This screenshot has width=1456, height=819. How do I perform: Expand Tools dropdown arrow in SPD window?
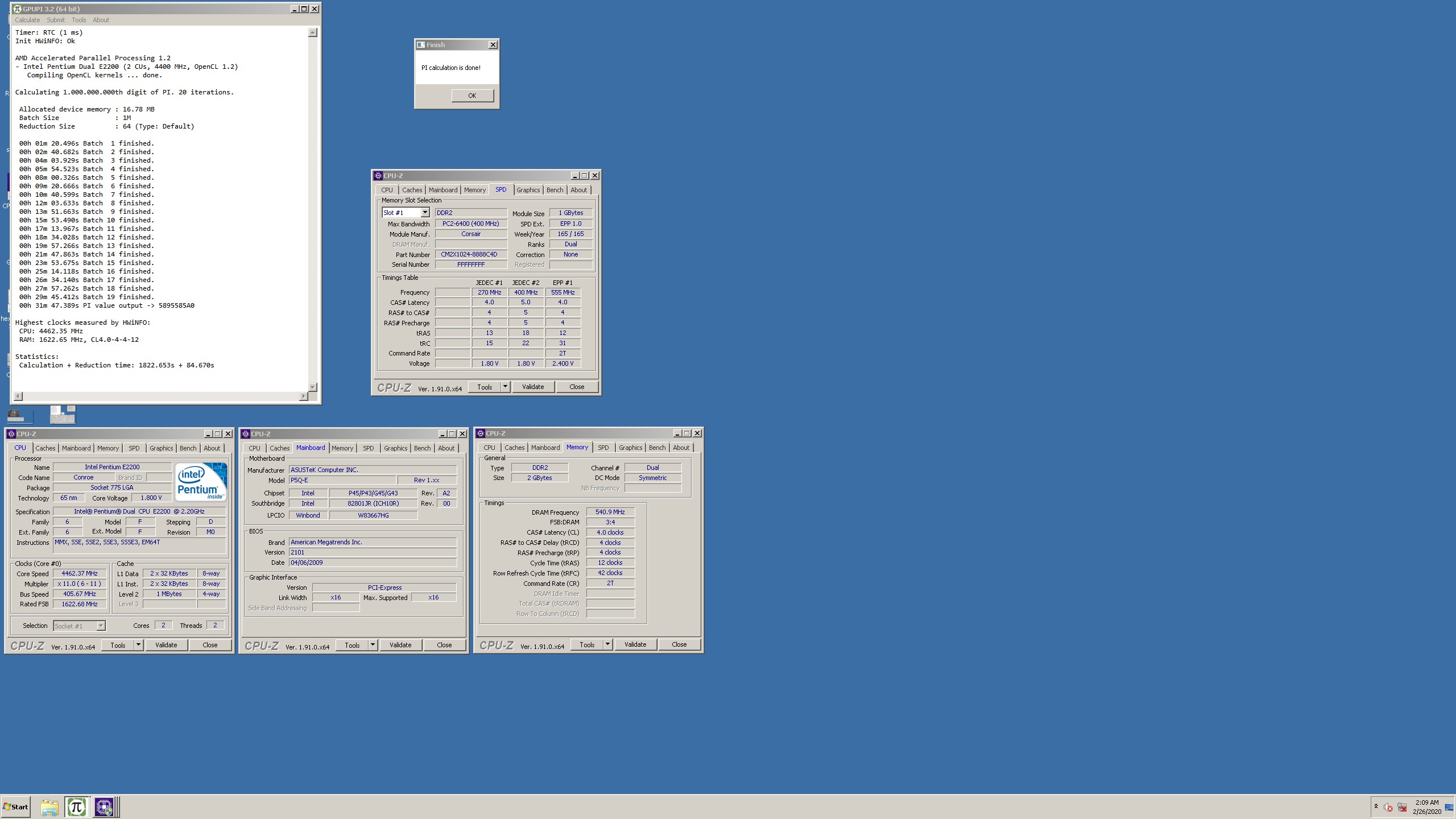pos(504,387)
